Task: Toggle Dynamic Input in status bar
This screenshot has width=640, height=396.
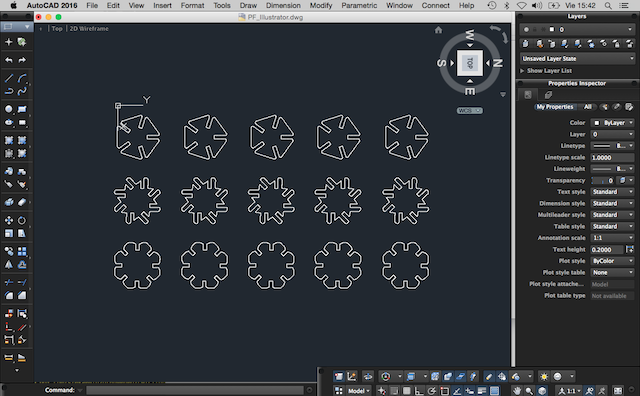Action: [469, 391]
